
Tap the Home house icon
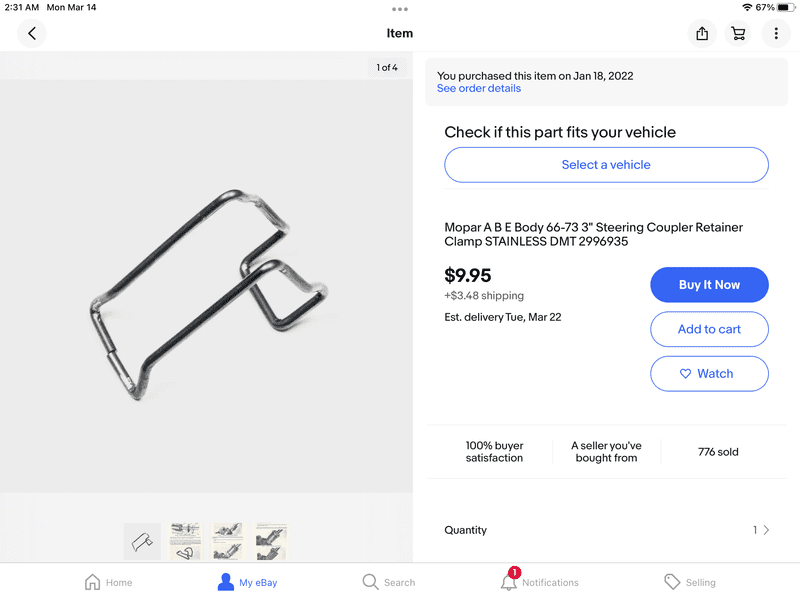(93, 582)
